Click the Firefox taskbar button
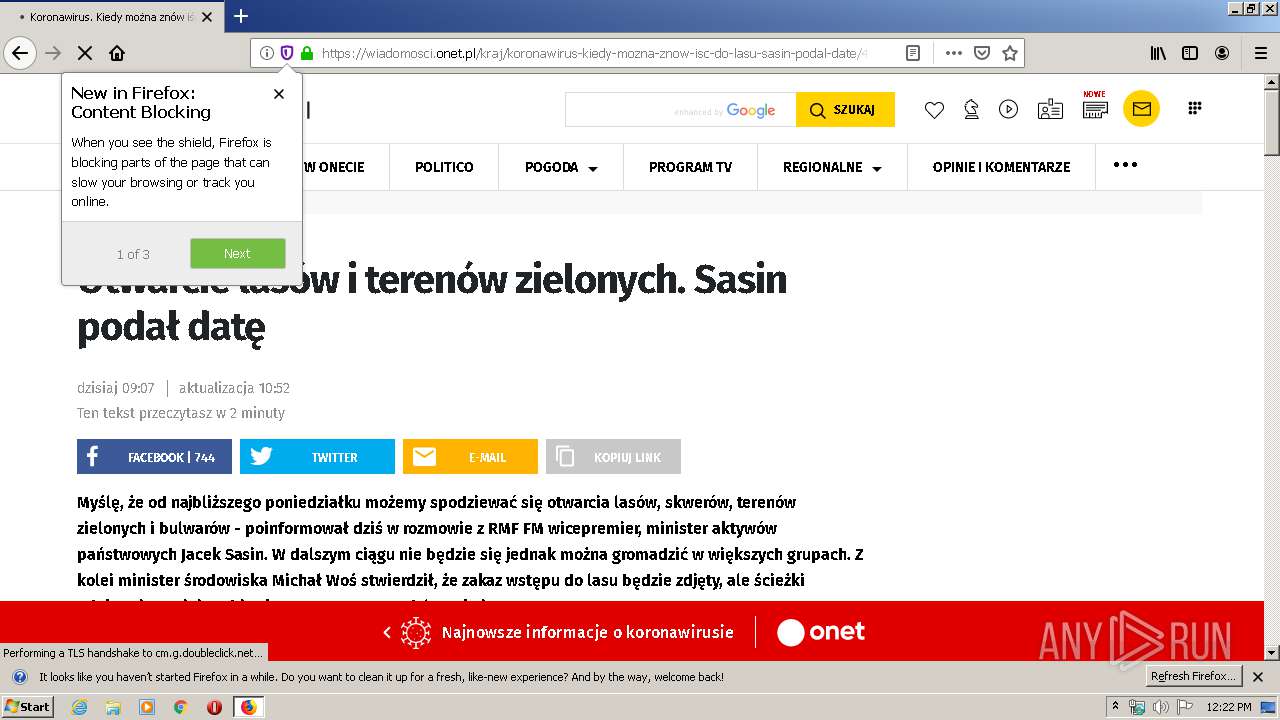This screenshot has height=720, width=1280. pyautogui.click(x=248, y=707)
